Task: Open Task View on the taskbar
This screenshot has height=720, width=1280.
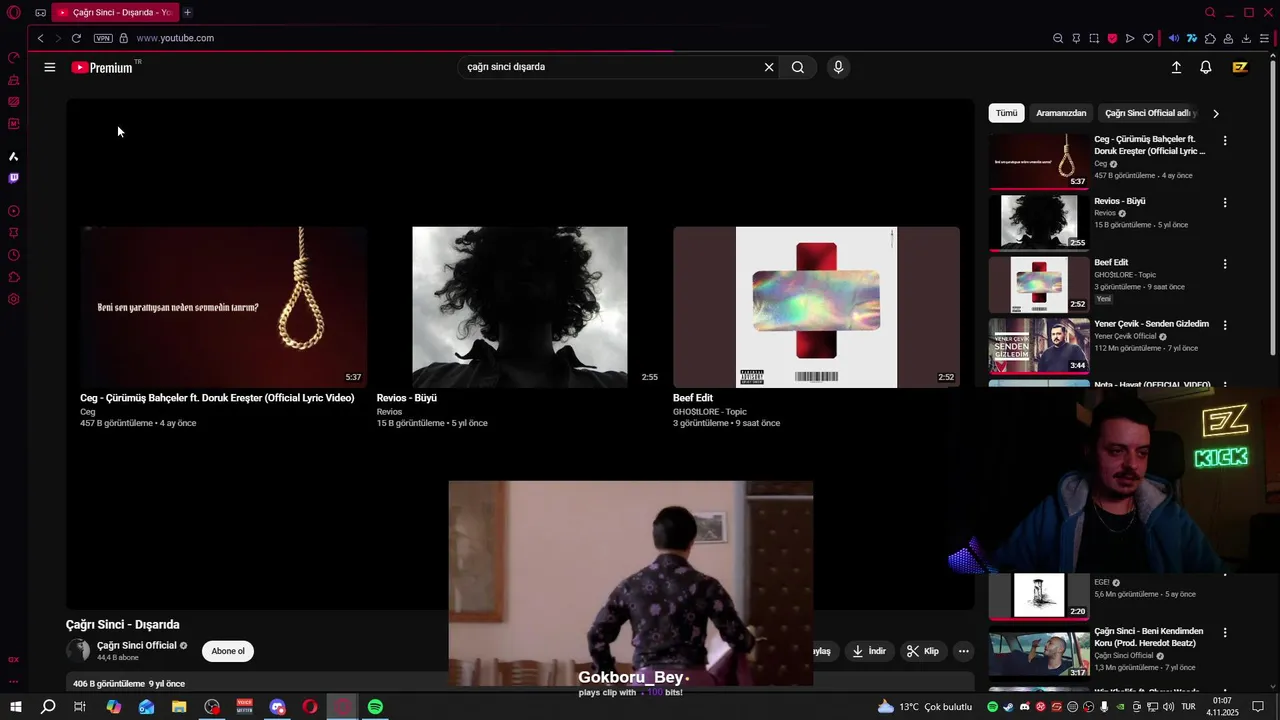Action: pos(80,707)
